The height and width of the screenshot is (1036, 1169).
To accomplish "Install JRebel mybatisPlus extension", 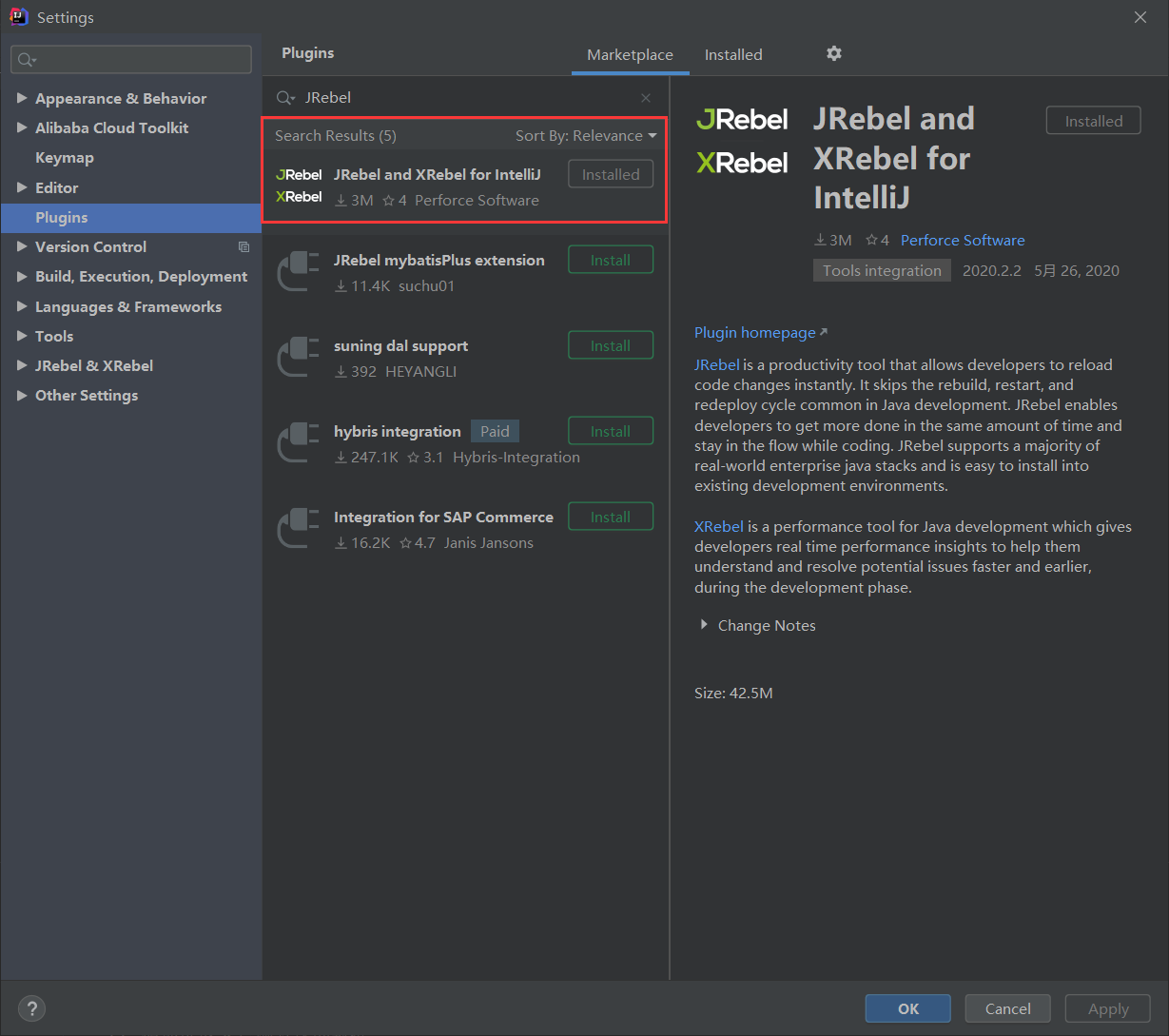I will coord(611,260).
